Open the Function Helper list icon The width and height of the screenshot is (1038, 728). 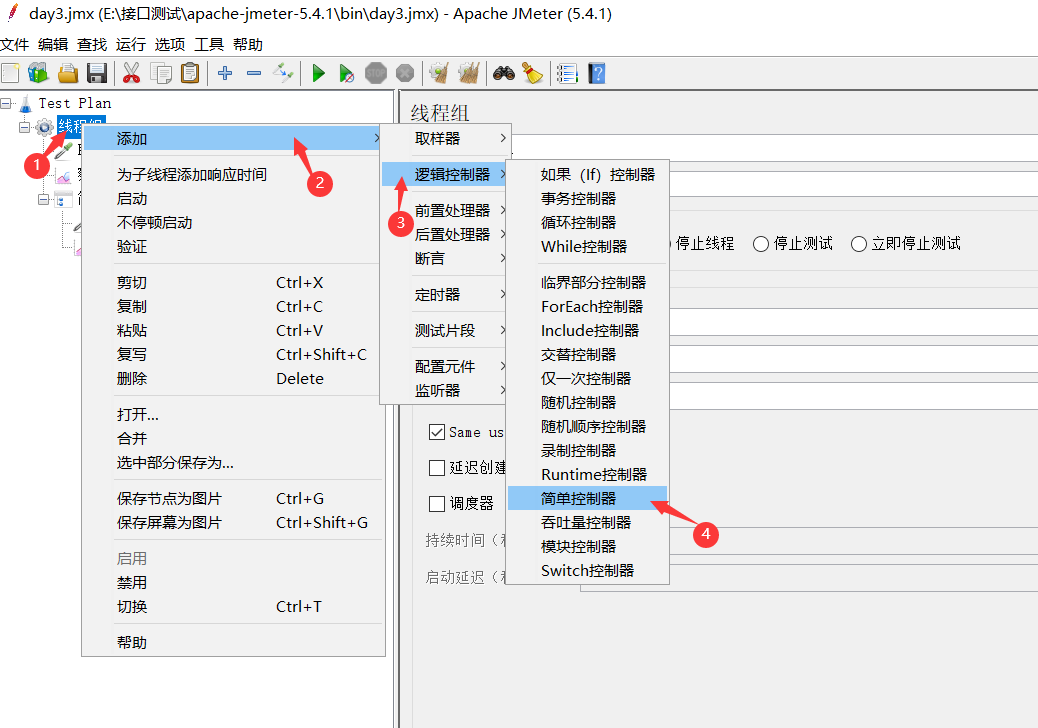567,73
